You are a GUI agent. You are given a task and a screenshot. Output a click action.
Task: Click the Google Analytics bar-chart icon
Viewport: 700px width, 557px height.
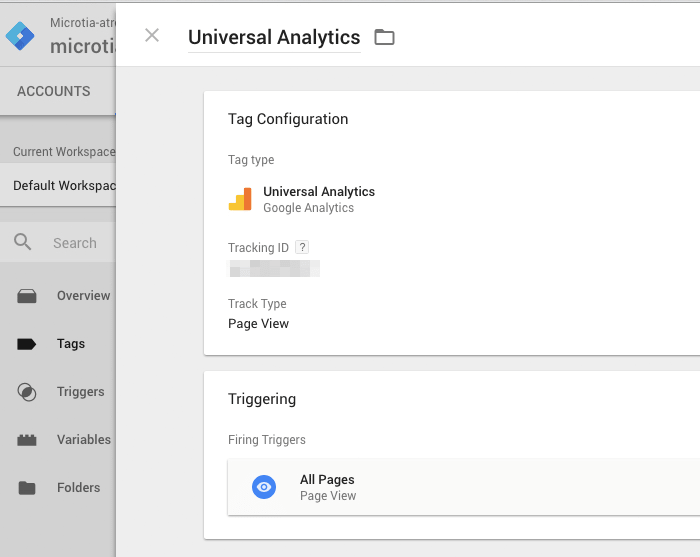[x=240, y=199]
